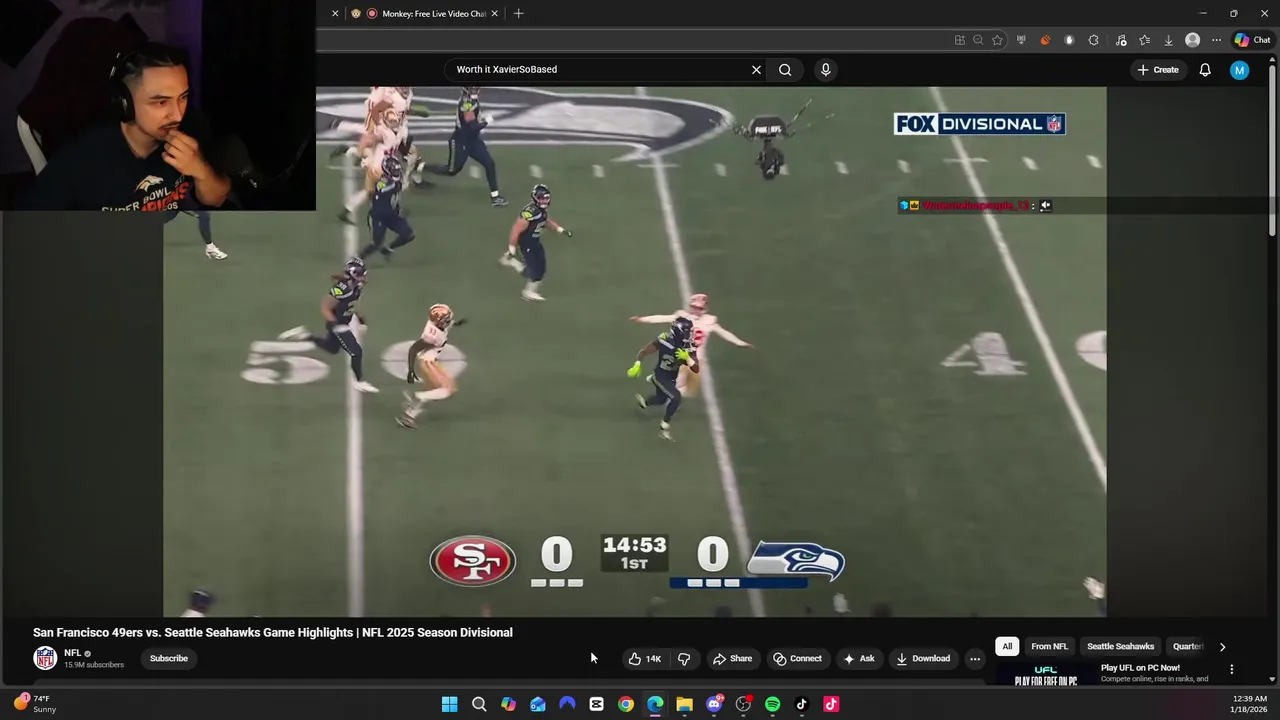
Task: Click the page vertical scrollbar
Action: pos(1272,150)
